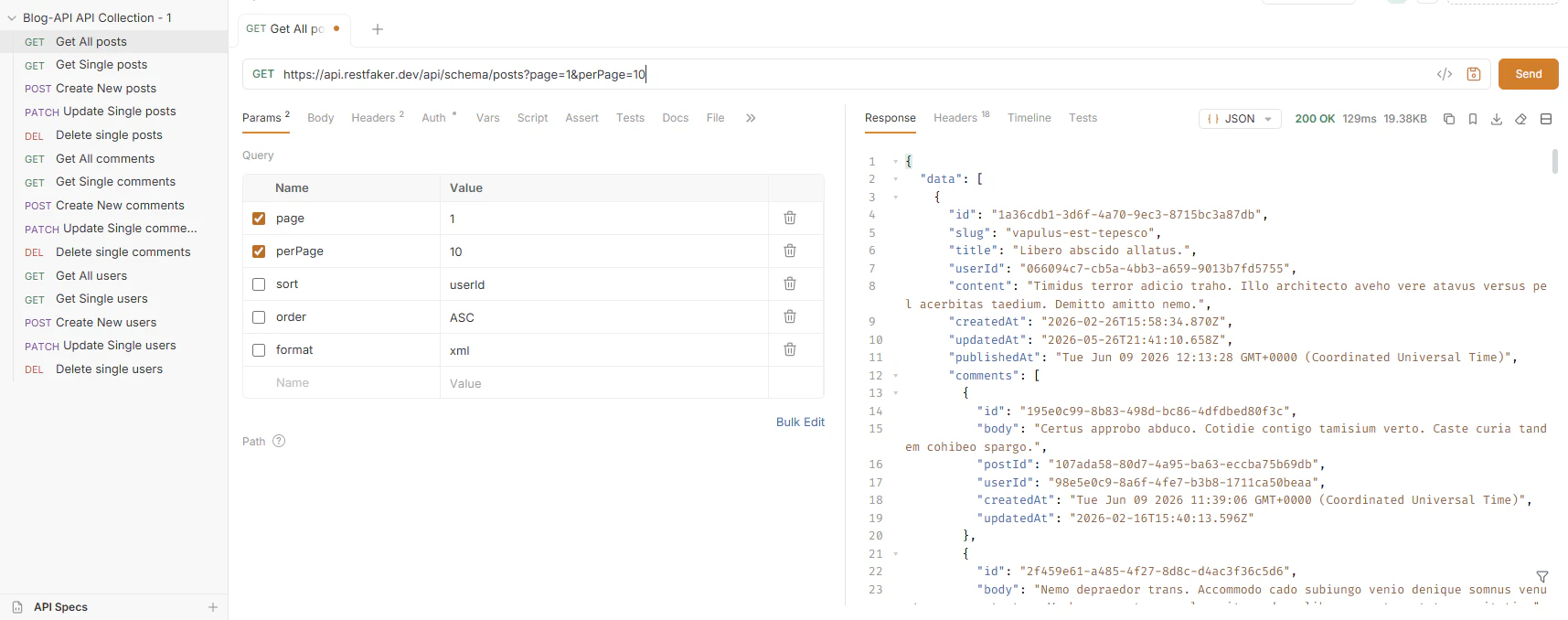This screenshot has height=620, width=1568.
Task: Delete the order query parameter row
Action: click(790, 316)
